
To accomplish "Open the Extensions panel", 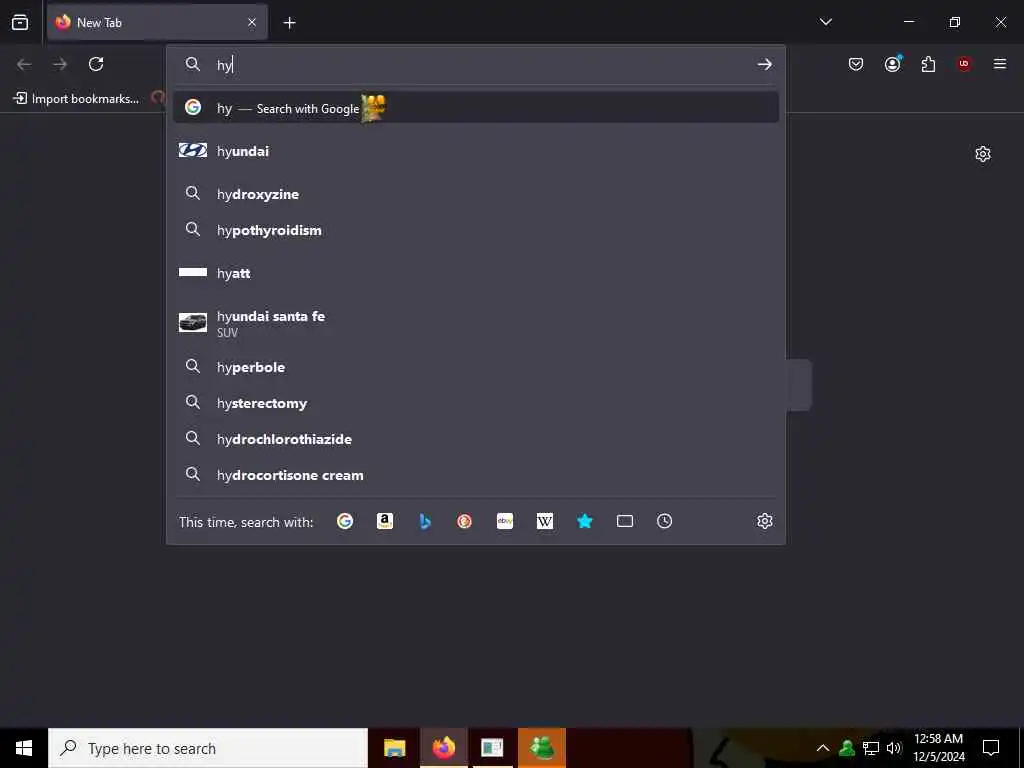I will (x=928, y=64).
